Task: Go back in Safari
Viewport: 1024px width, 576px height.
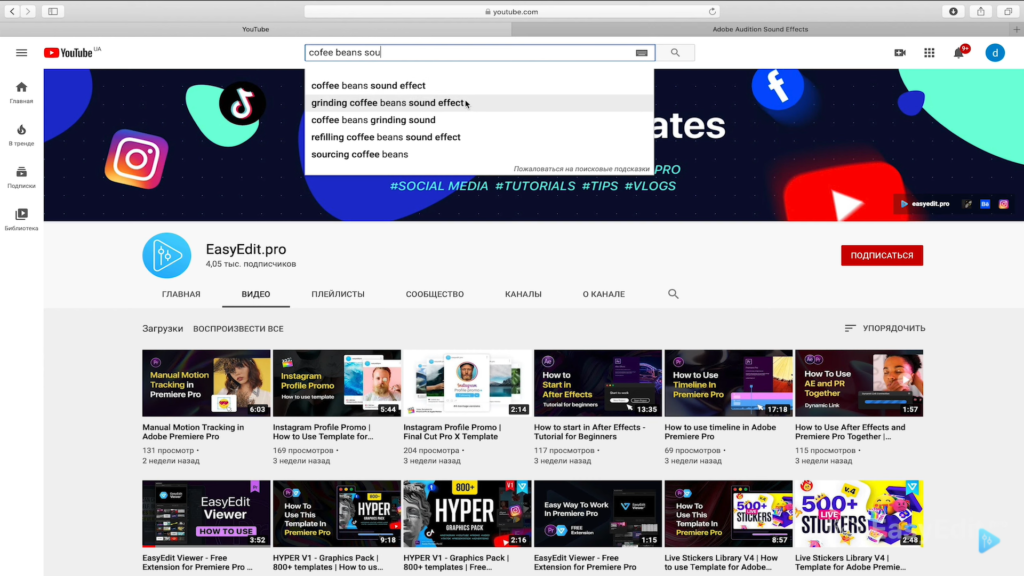Action: [x=12, y=11]
